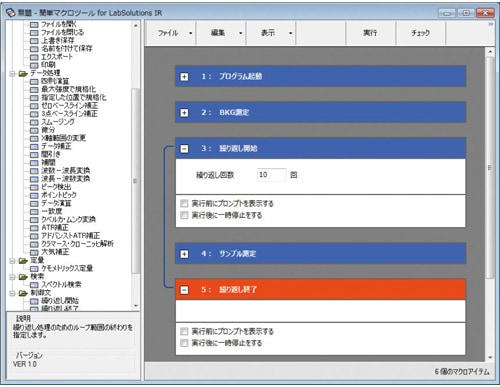The image size is (500, 387).
Task: Expand step 4 サンプル測定 with plus button
Action: tap(184, 254)
